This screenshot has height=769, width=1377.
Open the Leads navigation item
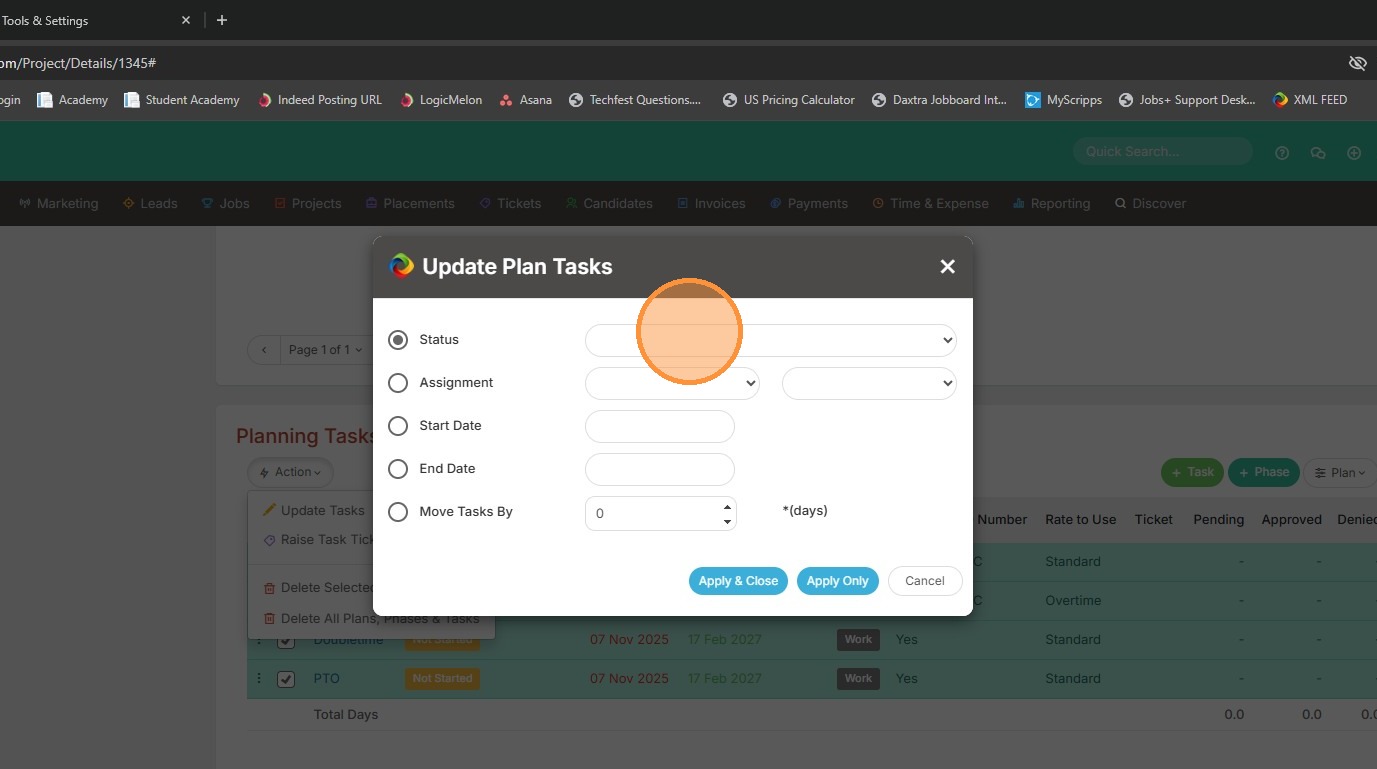pos(150,203)
